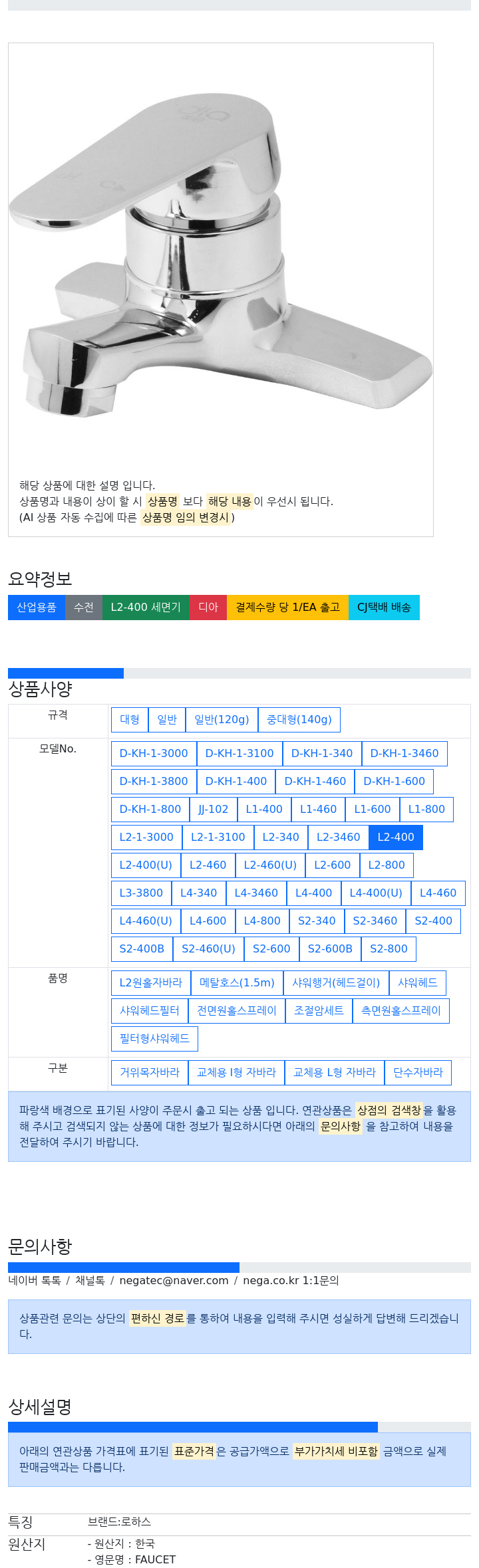Click the 산업용품 blue tag
Viewport: 479px width, 1568px height.
click(x=37, y=608)
